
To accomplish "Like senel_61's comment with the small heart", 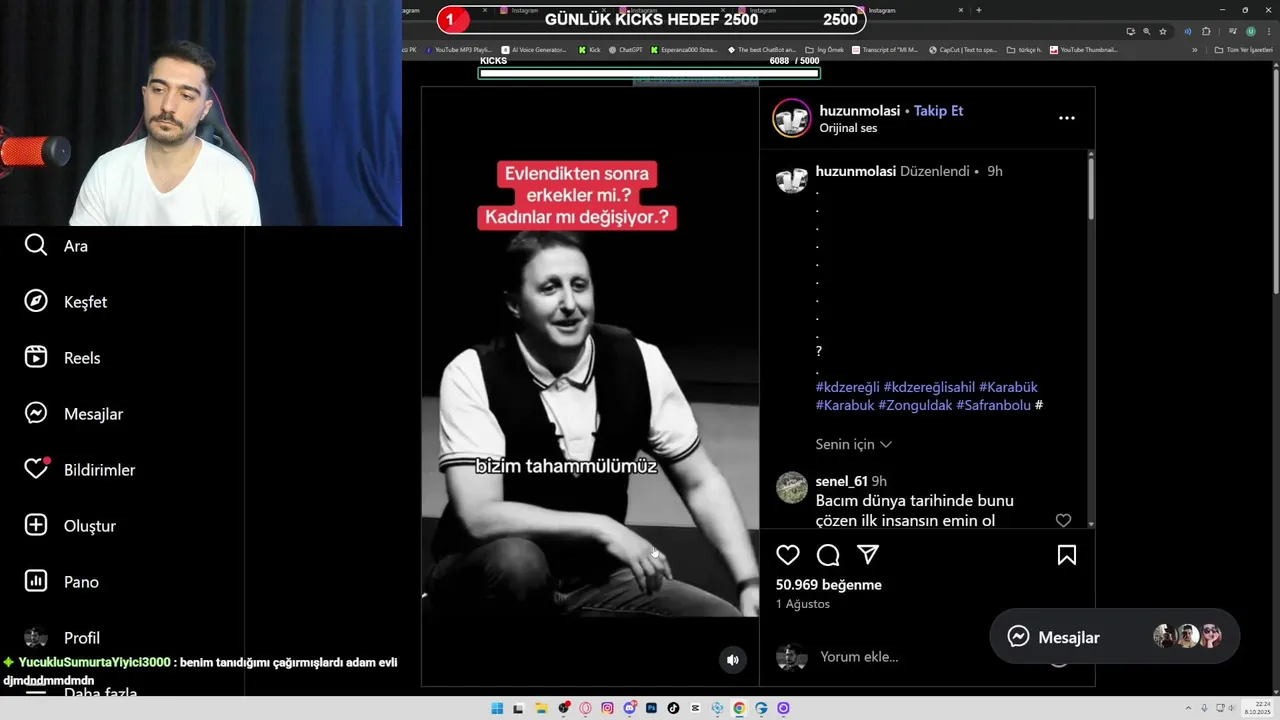I will point(1063,521).
